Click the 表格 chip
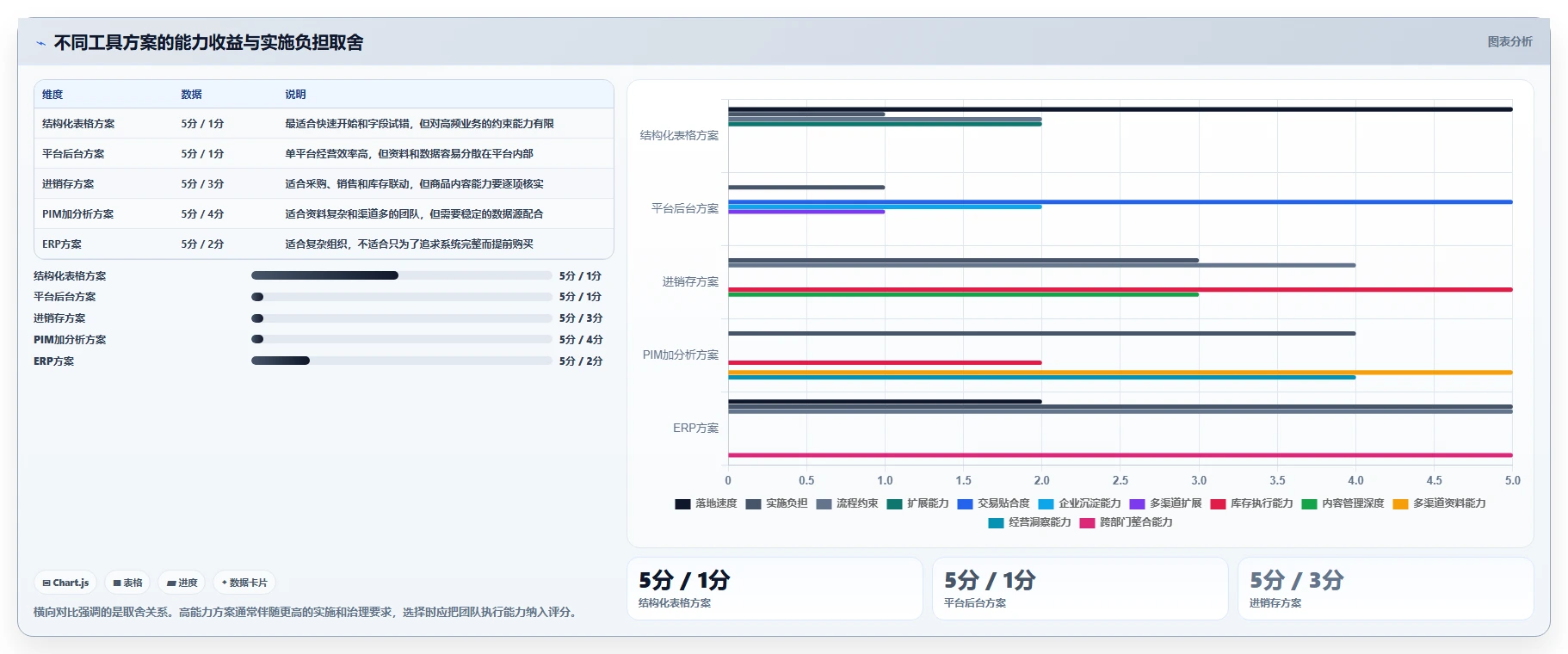This screenshot has height=654, width=1568. pos(128,583)
